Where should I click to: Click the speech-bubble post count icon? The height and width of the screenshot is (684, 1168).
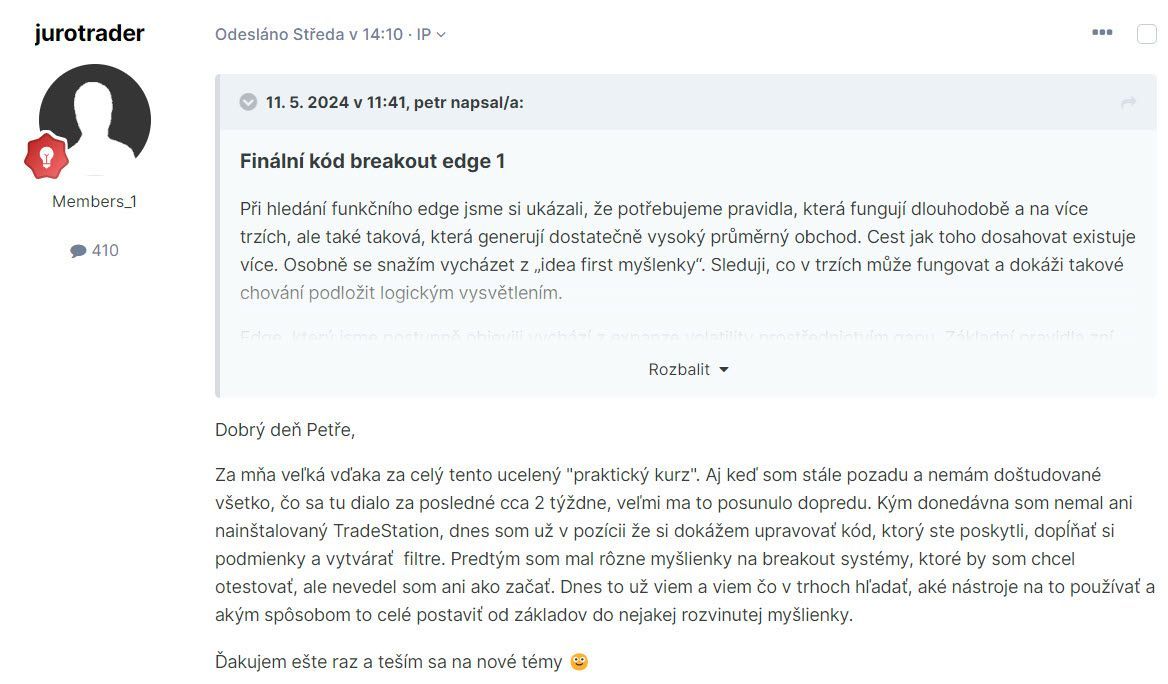(78, 251)
